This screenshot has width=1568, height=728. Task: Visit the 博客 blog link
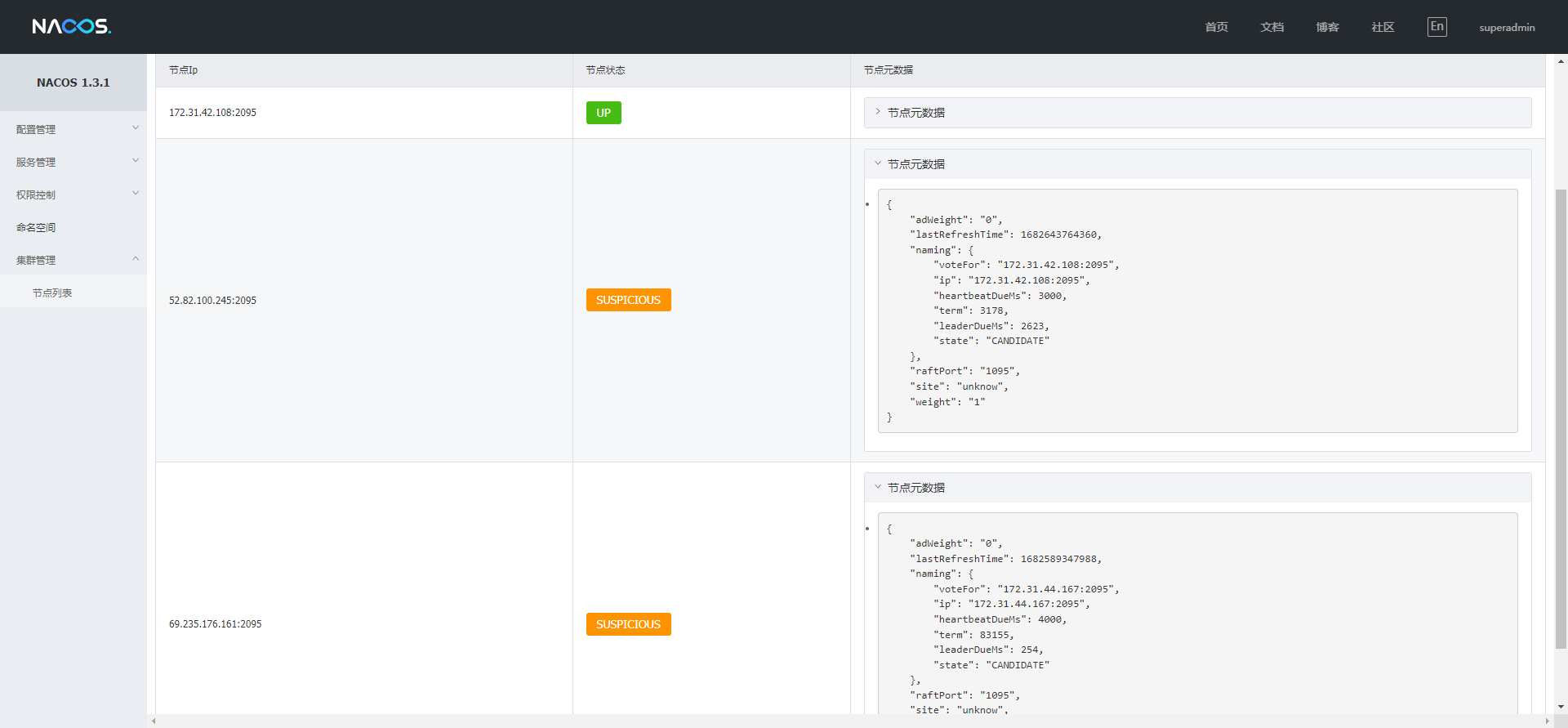tap(1327, 27)
